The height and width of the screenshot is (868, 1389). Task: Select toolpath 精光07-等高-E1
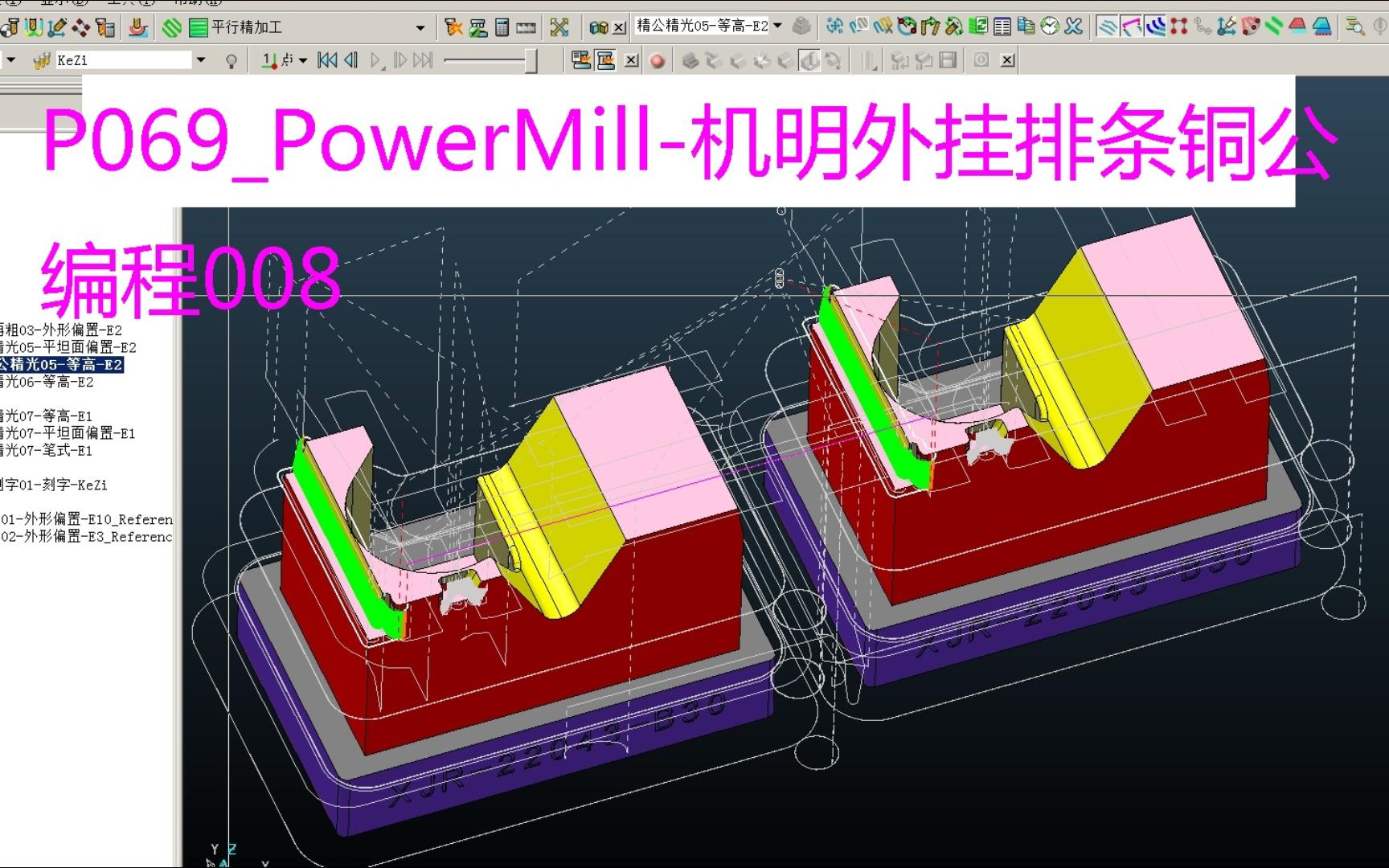pos(47,416)
